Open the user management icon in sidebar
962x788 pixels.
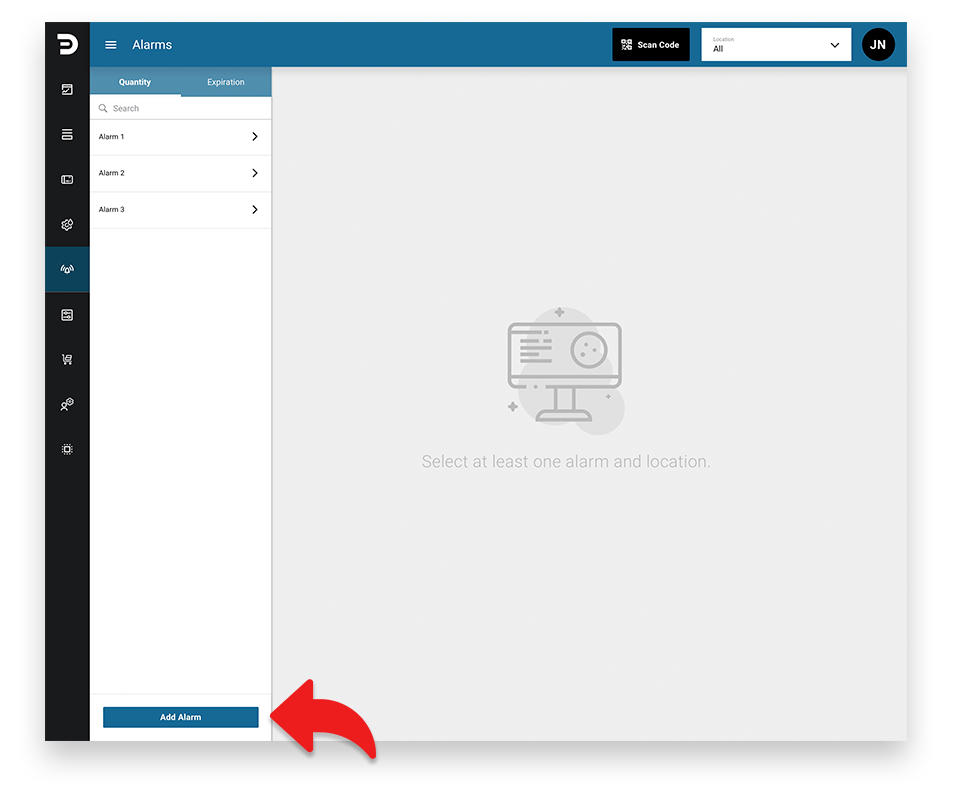pyautogui.click(x=67, y=404)
